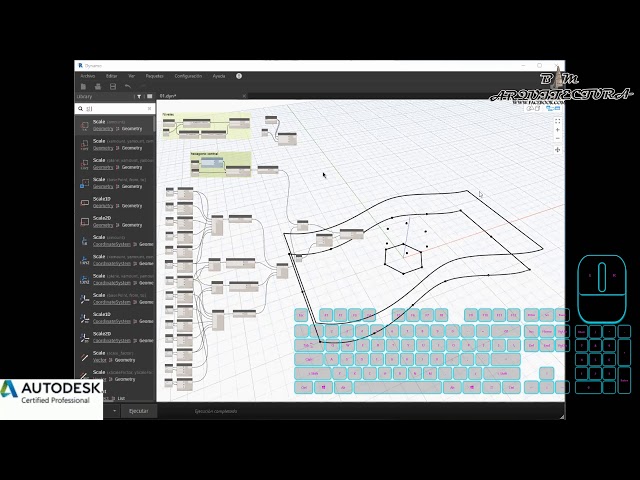640x480 pixels.
Task: Activate the pan tool on the canvas
Action: click(558, 150)
